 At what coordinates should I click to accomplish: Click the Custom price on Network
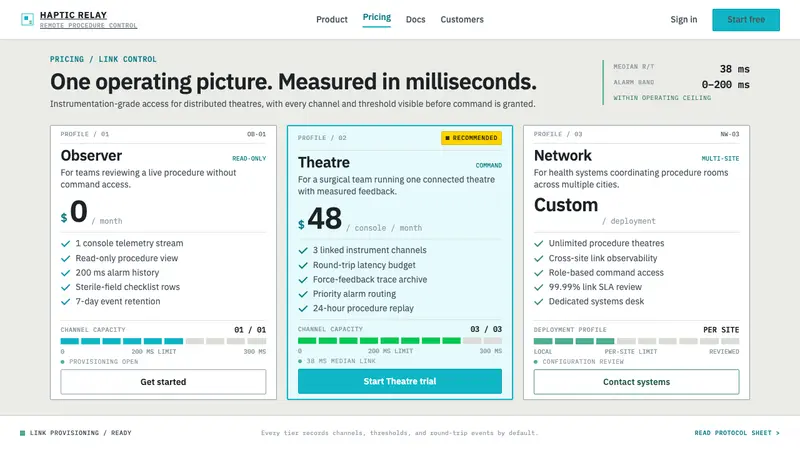pyautogui.click(x=566, y=205)
